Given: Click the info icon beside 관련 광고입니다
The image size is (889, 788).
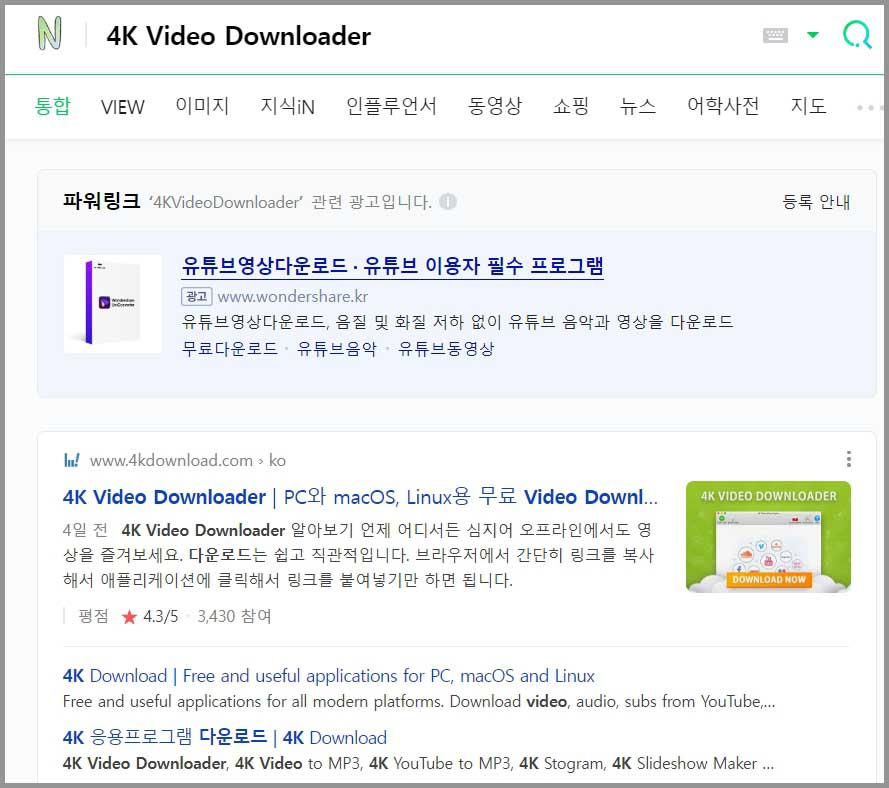Looking at the screenshot, I should point(448,202).
